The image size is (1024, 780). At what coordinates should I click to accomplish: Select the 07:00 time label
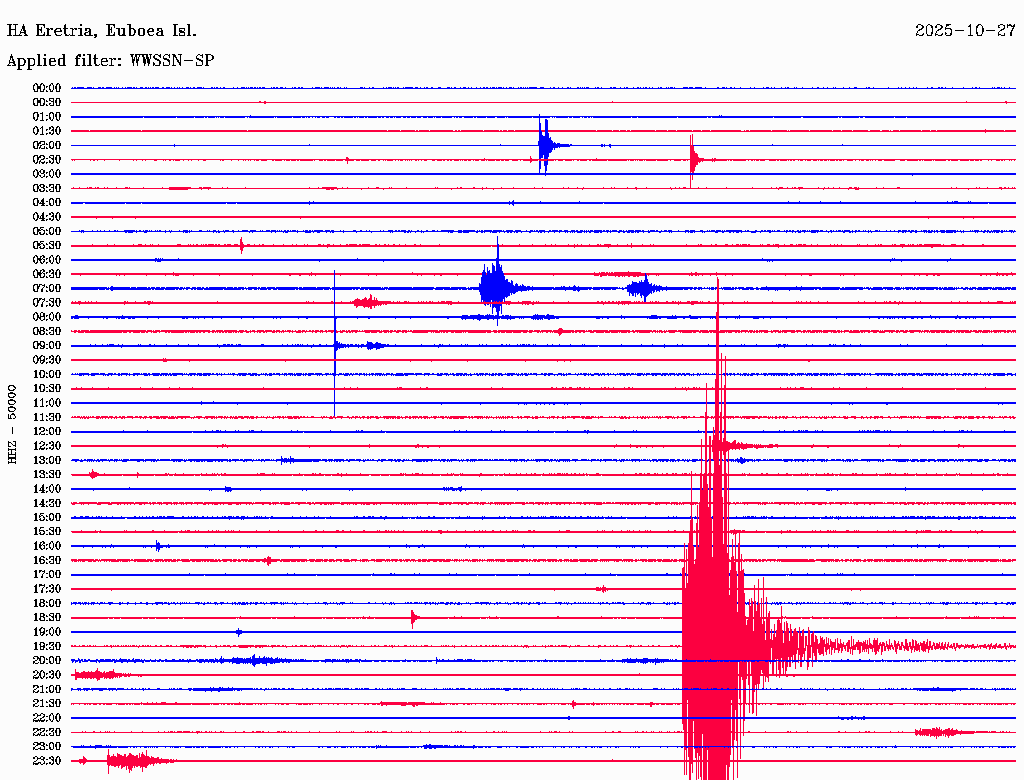47,288
